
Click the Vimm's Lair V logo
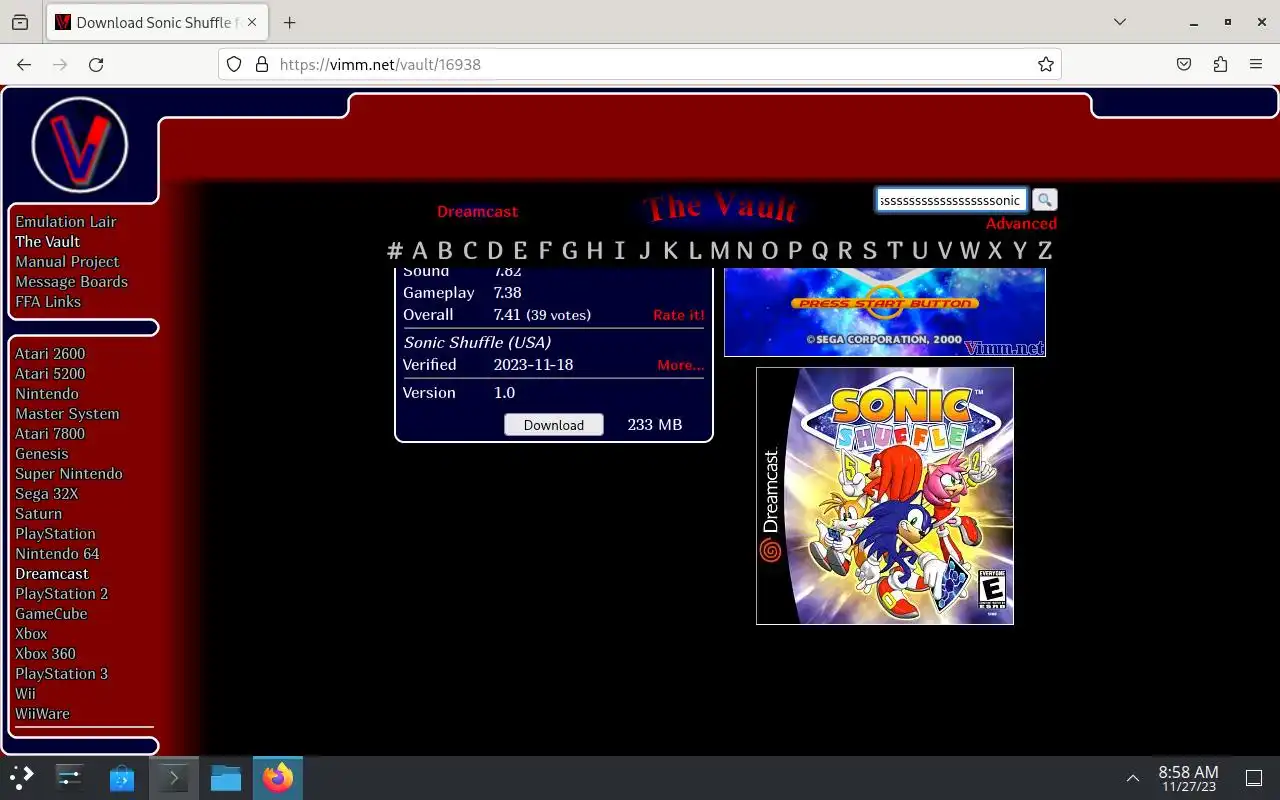pyautogui.click(x=80, y=145)
